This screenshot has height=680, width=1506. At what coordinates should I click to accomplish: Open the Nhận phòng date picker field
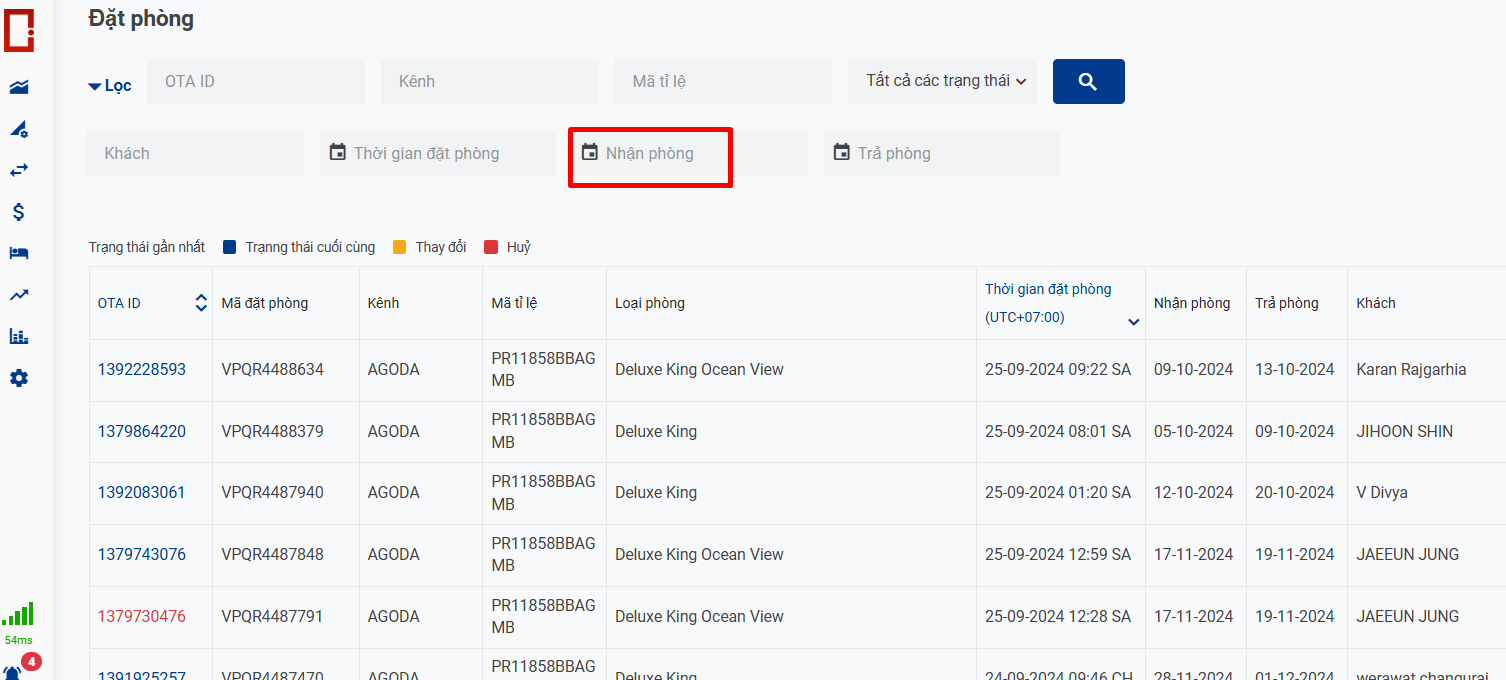coord(688,154)
